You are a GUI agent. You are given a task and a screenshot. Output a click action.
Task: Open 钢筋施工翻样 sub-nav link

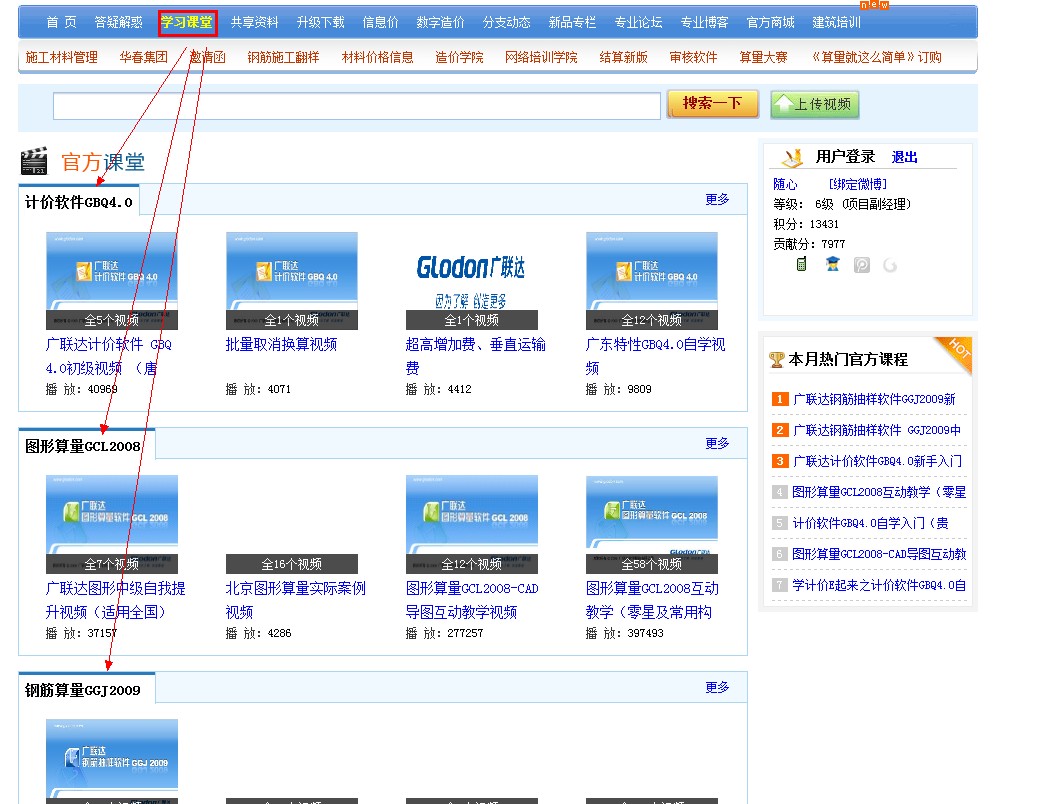283,58
